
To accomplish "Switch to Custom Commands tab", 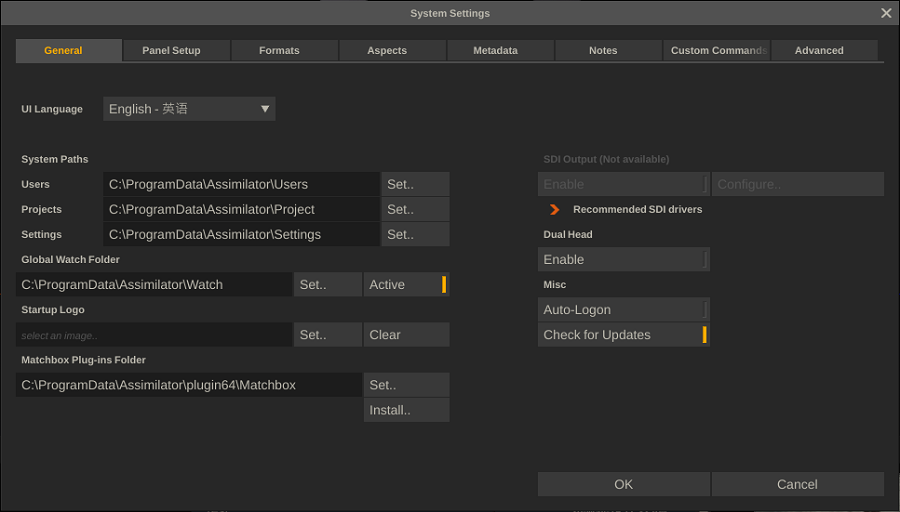I will point(716,51).
